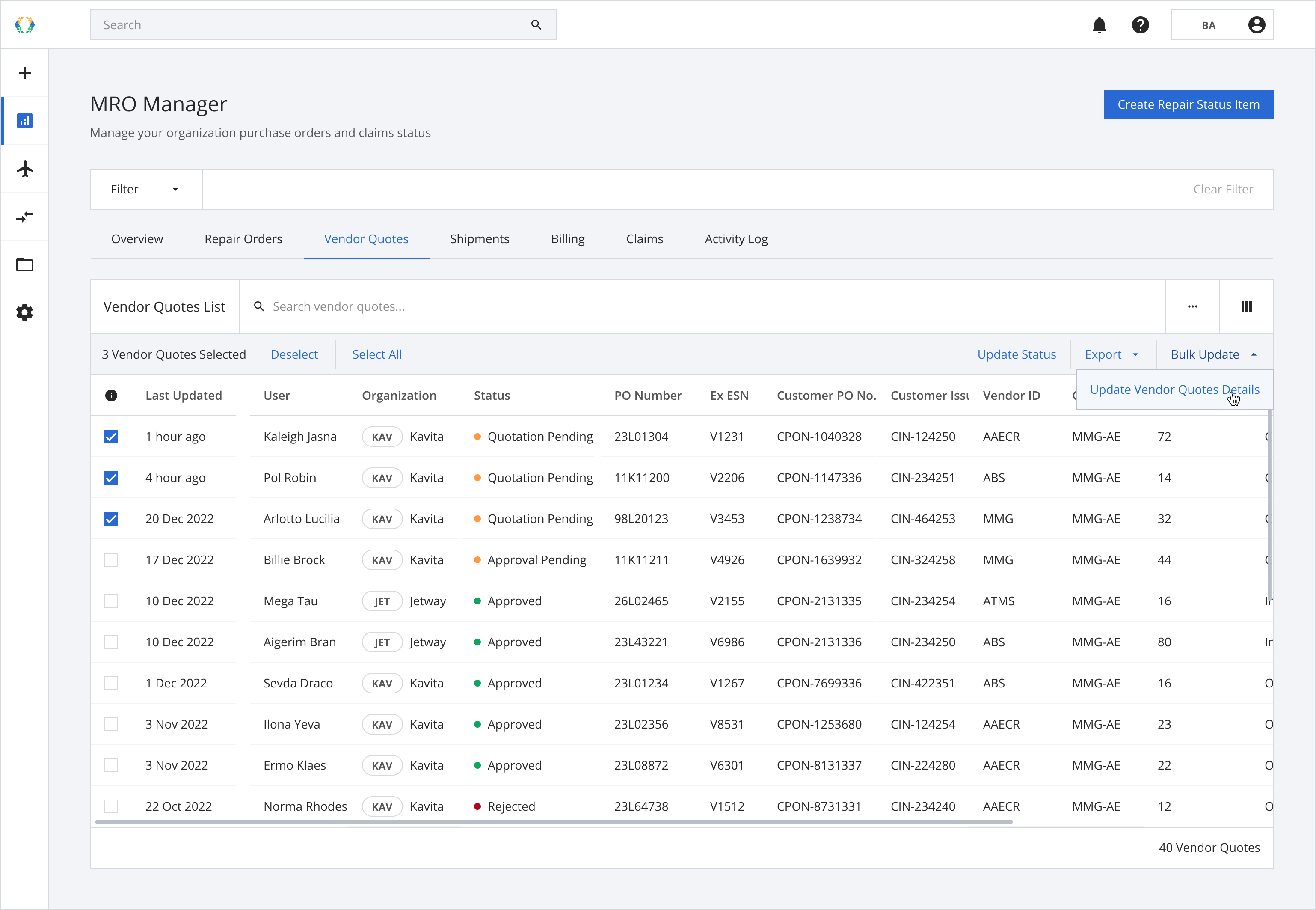Click the JET badge in Mega Tau row
The image size is (1316, 910).
382,601
